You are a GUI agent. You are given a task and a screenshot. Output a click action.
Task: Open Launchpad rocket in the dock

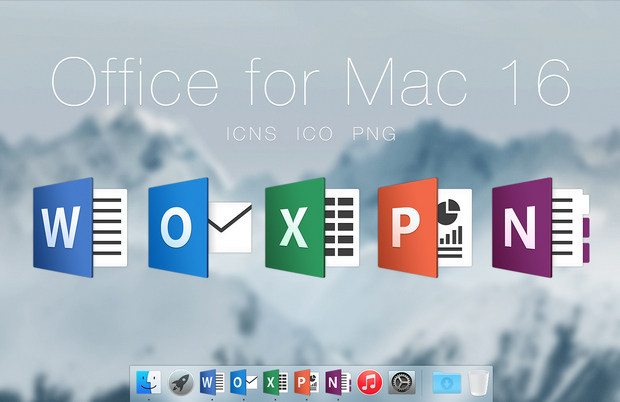[x=181, y=383]
